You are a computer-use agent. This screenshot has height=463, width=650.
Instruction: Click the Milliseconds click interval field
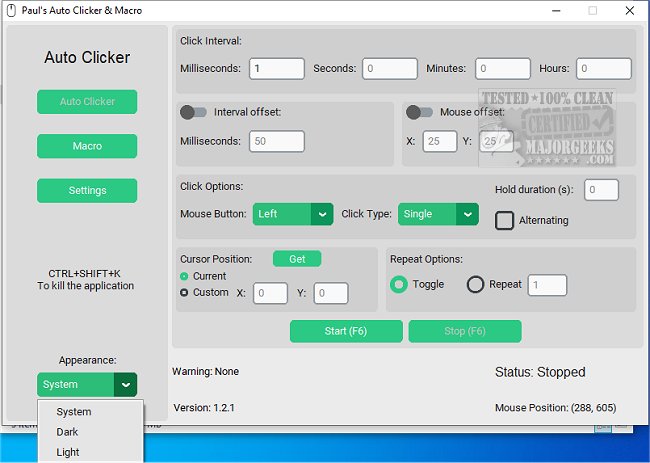276,69
